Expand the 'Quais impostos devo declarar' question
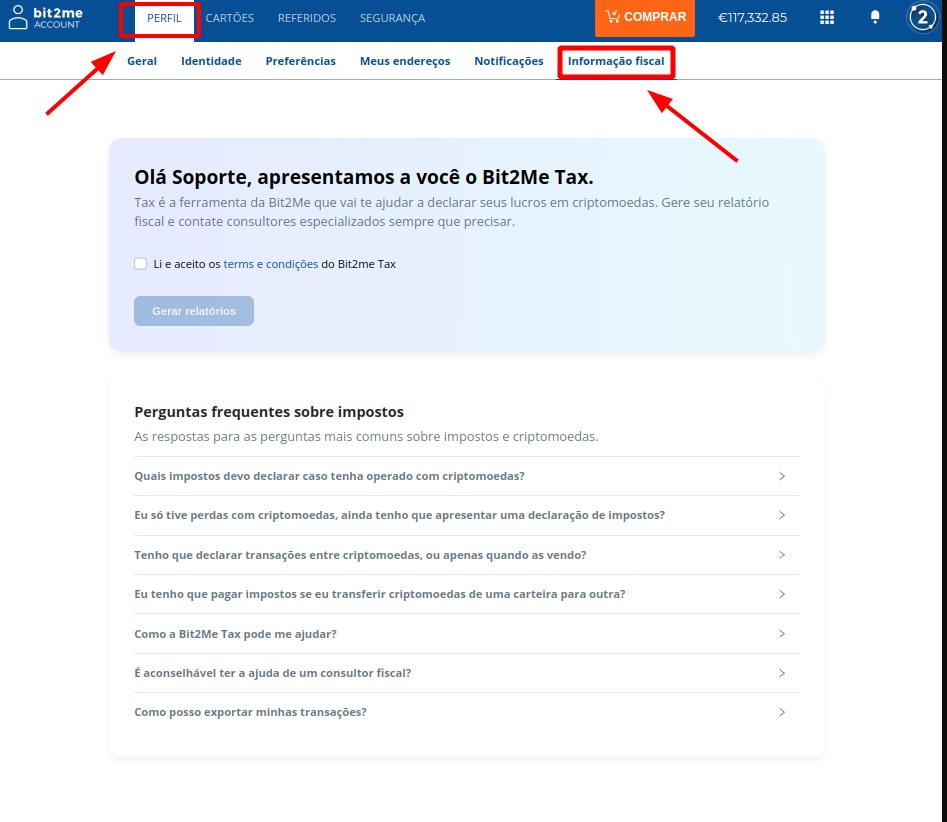Viewport: 947px width, 822px height. coord(467,477)
